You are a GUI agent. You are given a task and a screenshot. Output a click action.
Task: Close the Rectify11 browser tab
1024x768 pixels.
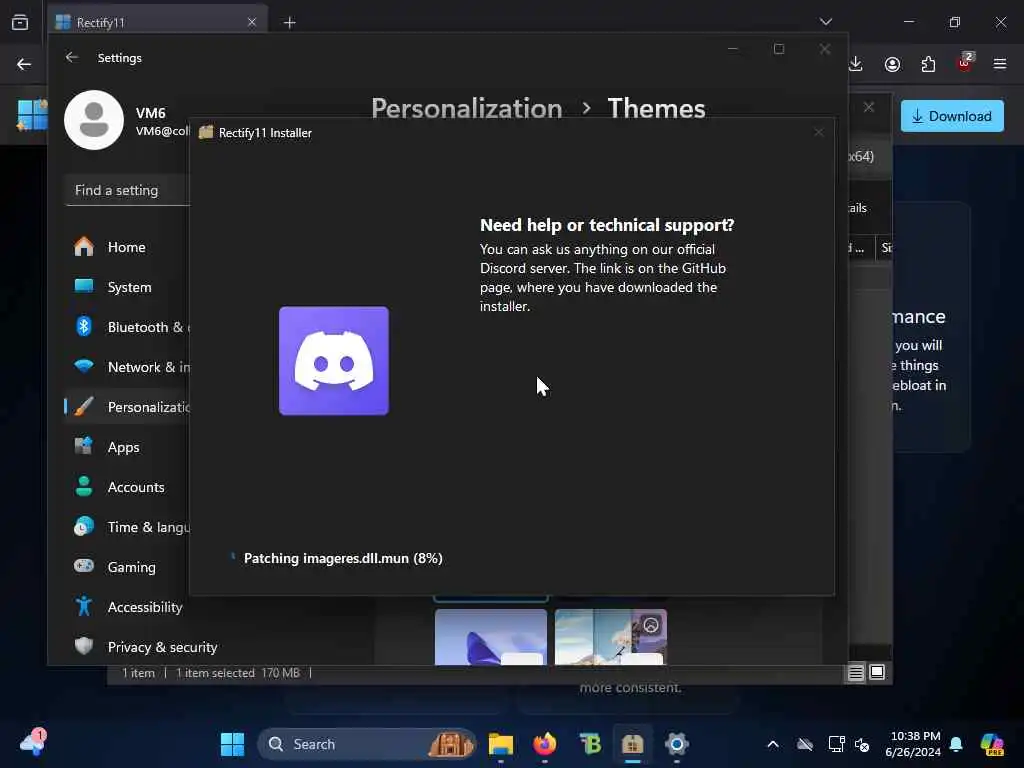[x=252, y=22]
